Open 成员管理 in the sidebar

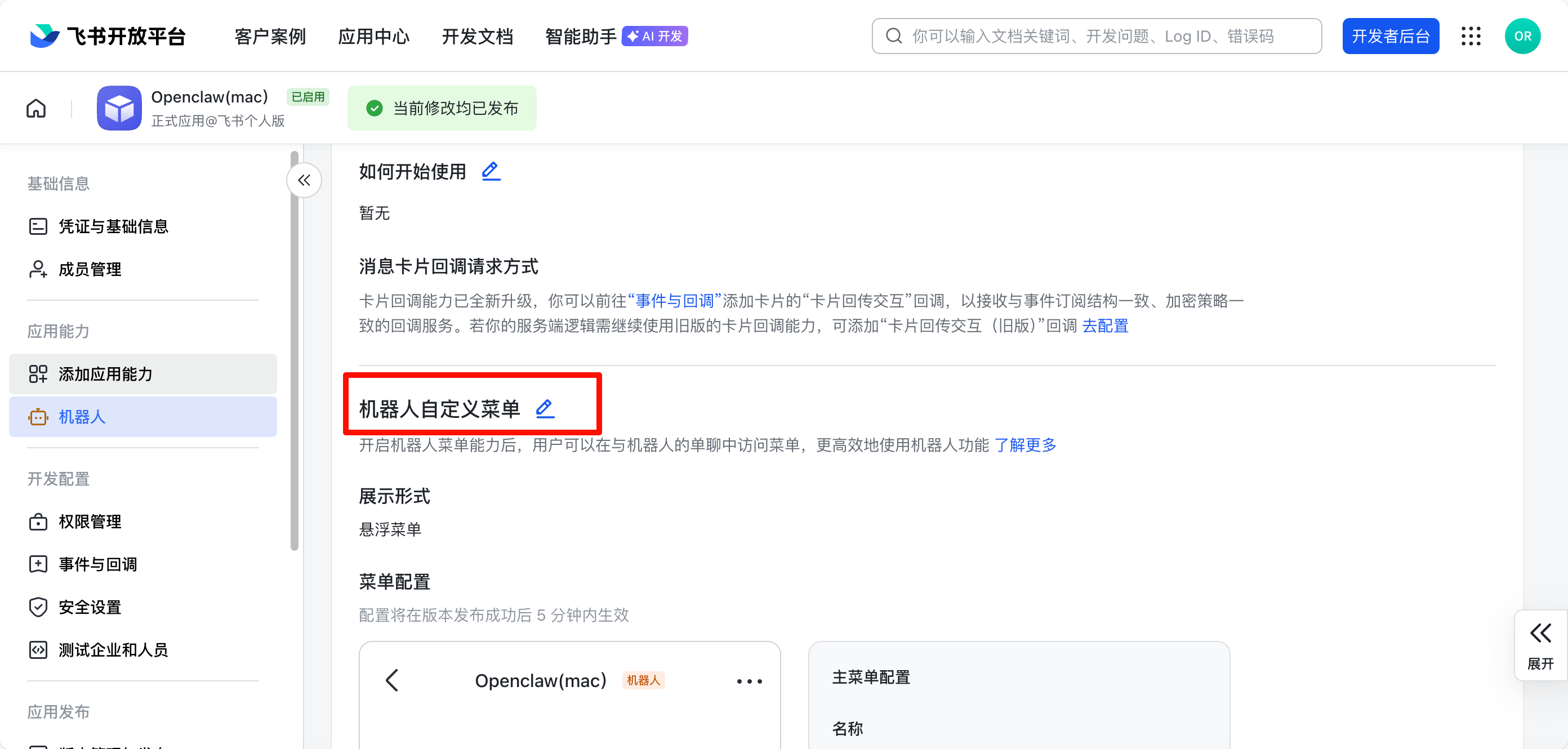[x=90, y=269]
